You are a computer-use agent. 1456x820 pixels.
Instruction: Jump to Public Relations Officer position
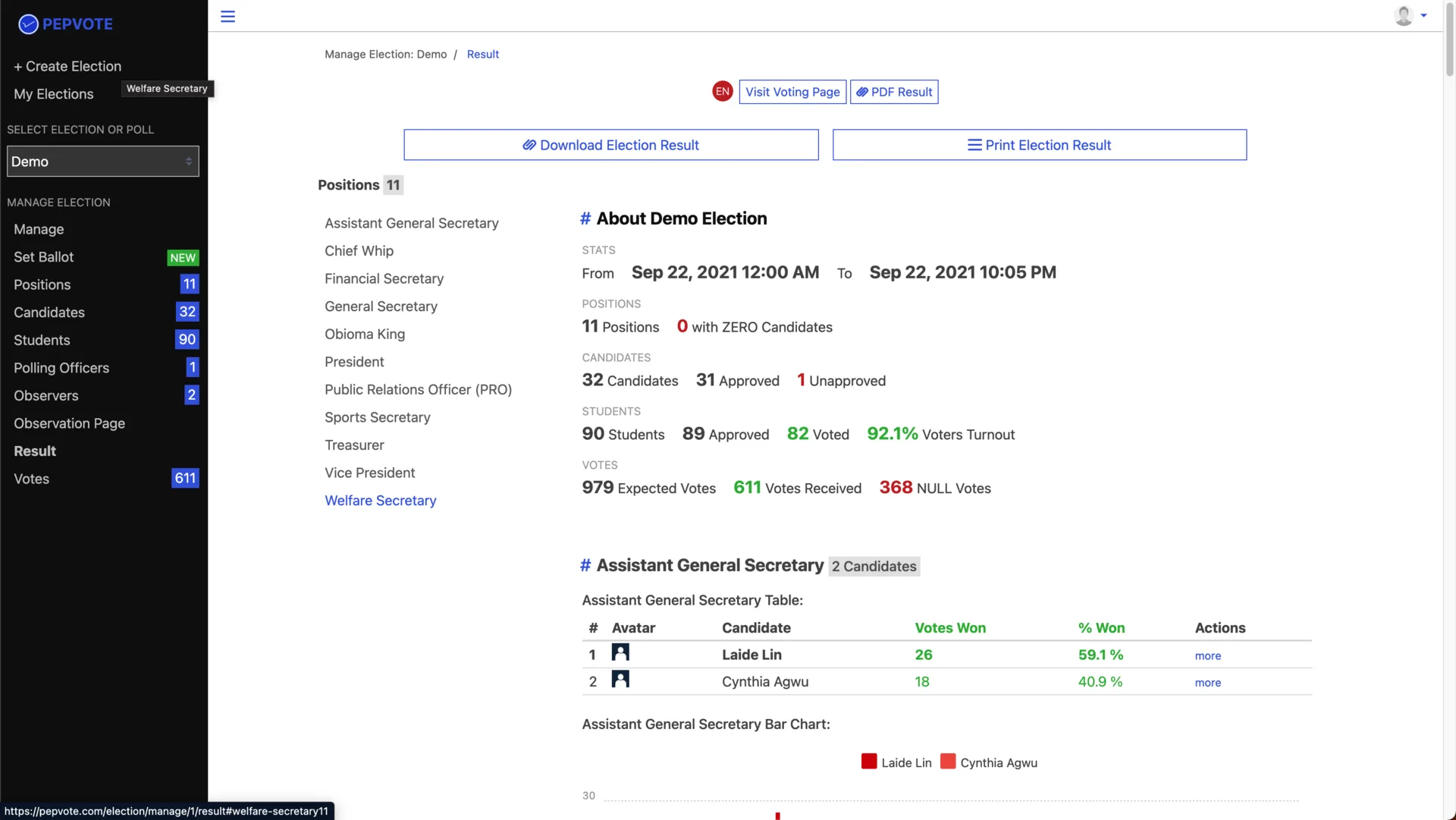419,390
